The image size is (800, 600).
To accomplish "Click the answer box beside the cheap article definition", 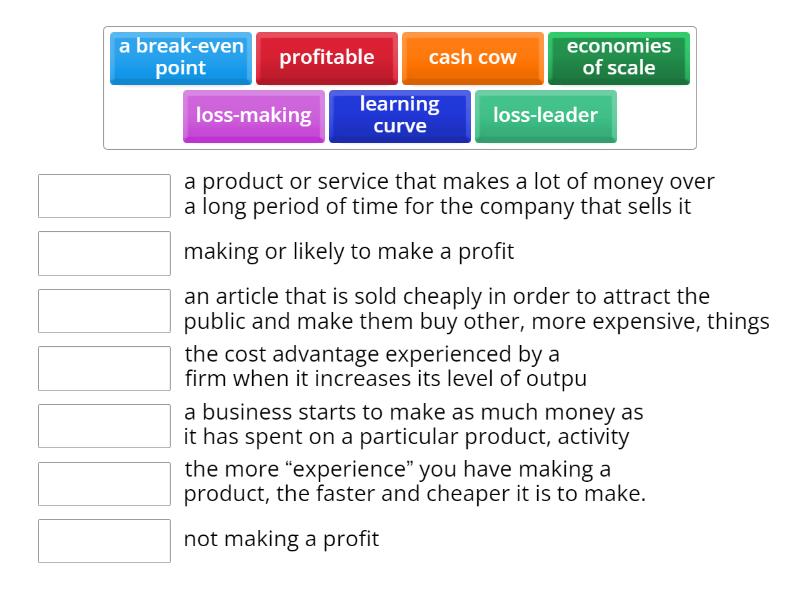I will [104, 310].
